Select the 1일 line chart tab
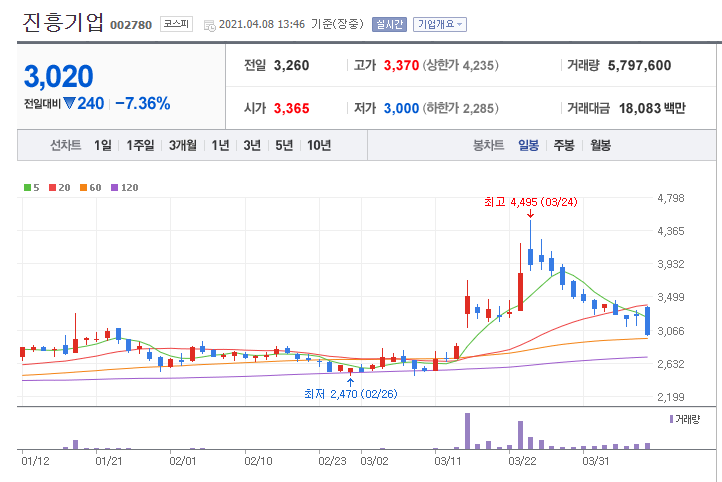The height and width of the screenshot is (482, 722). [103, 145]
